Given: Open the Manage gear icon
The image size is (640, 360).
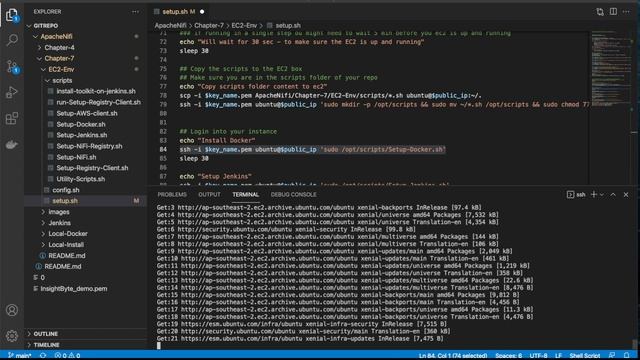Looking at the screenshot, I should click(x=12, y=336).
